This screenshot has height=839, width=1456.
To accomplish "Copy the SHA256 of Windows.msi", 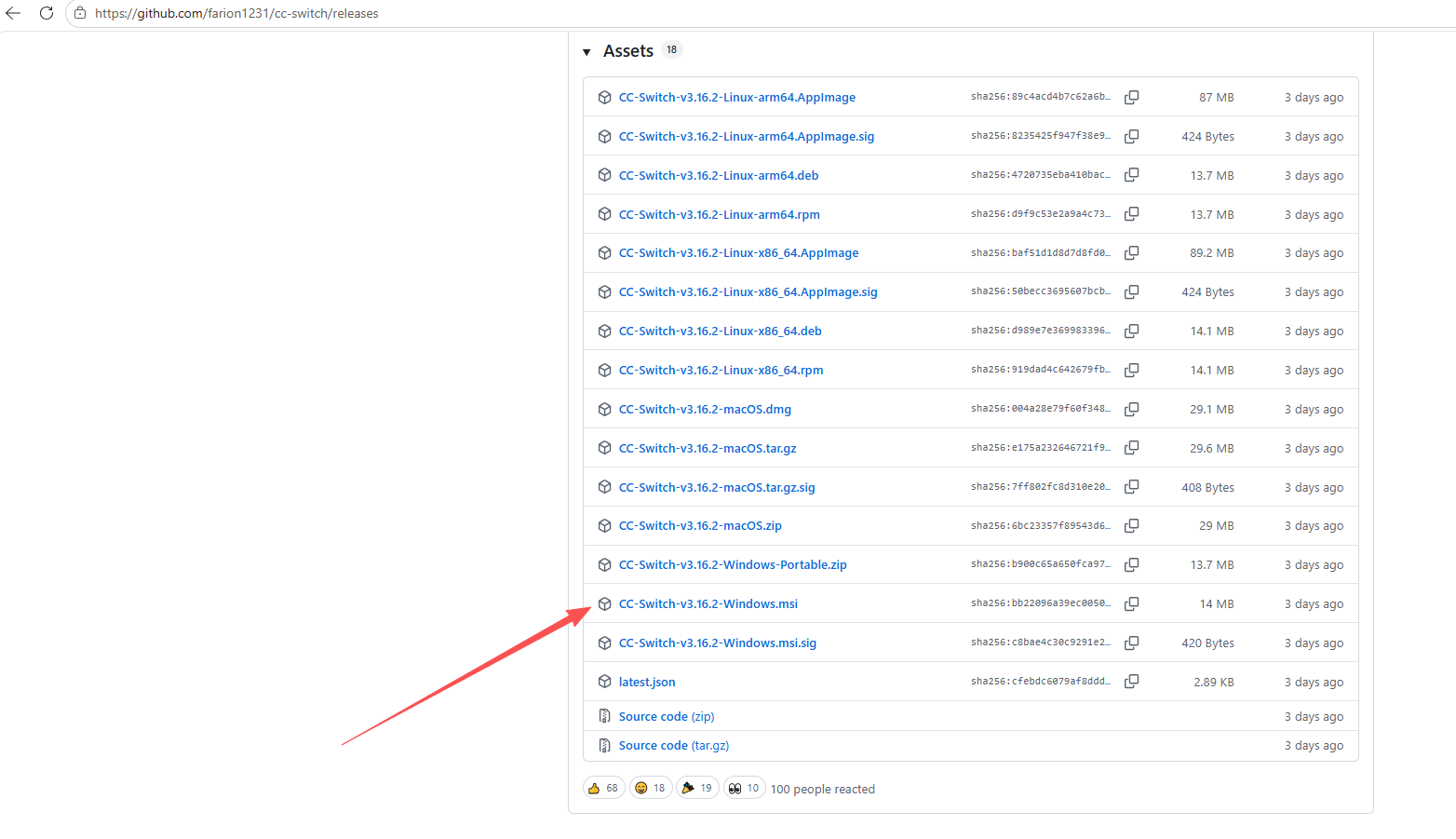I will (x=1132, y=604).
